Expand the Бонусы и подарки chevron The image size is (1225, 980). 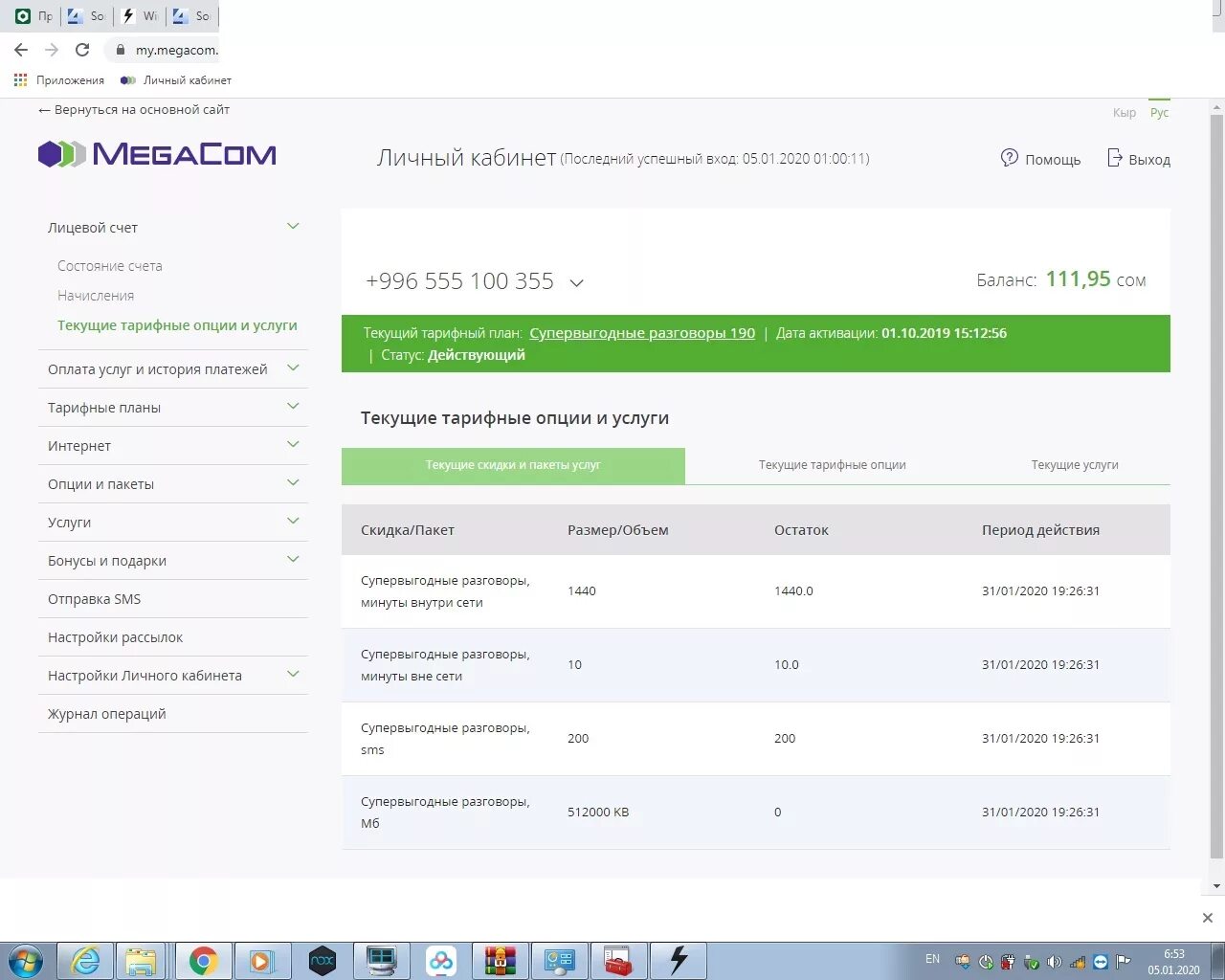(x=293, y=560)
